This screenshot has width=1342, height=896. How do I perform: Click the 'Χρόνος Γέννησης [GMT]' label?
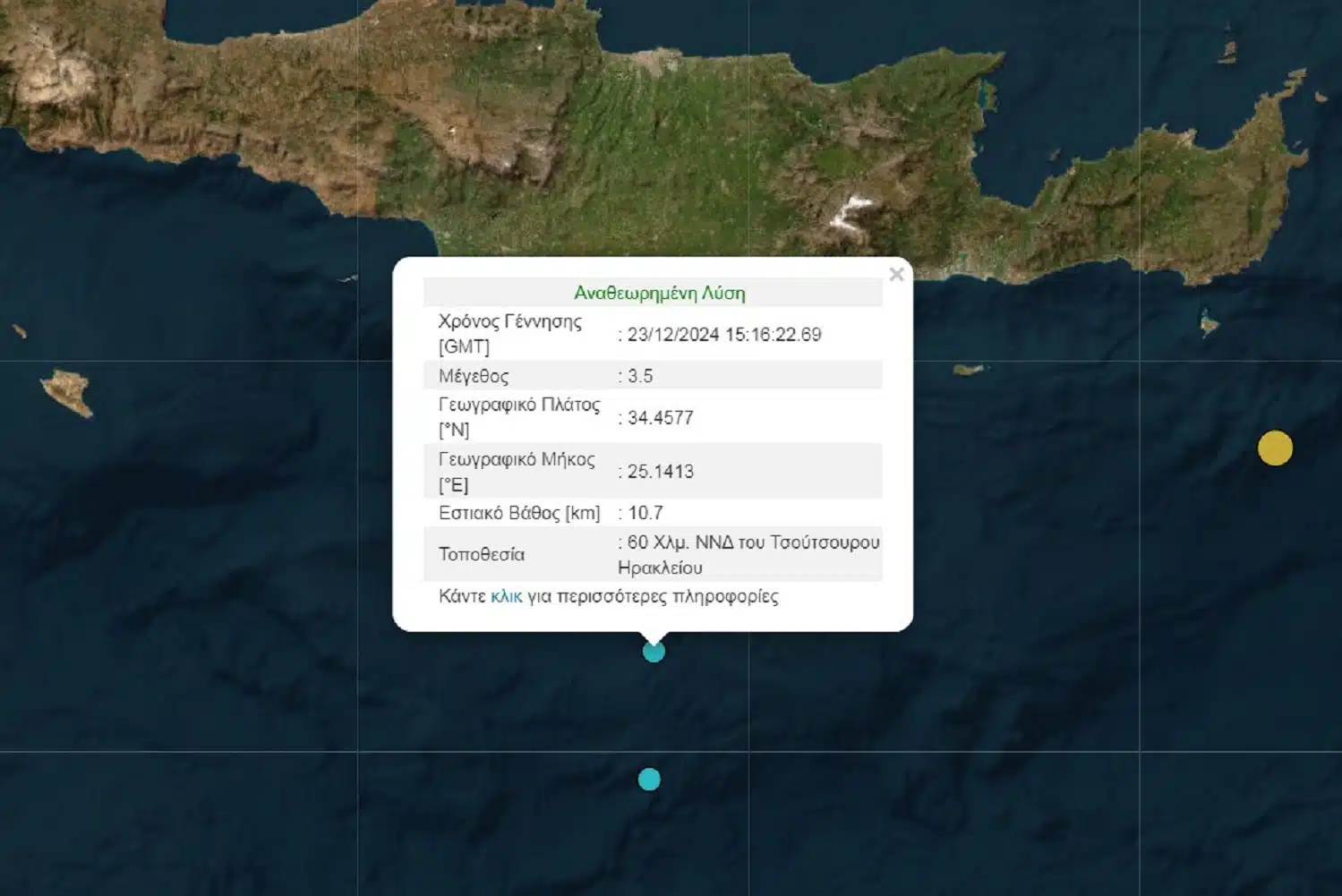coord(509,334)
